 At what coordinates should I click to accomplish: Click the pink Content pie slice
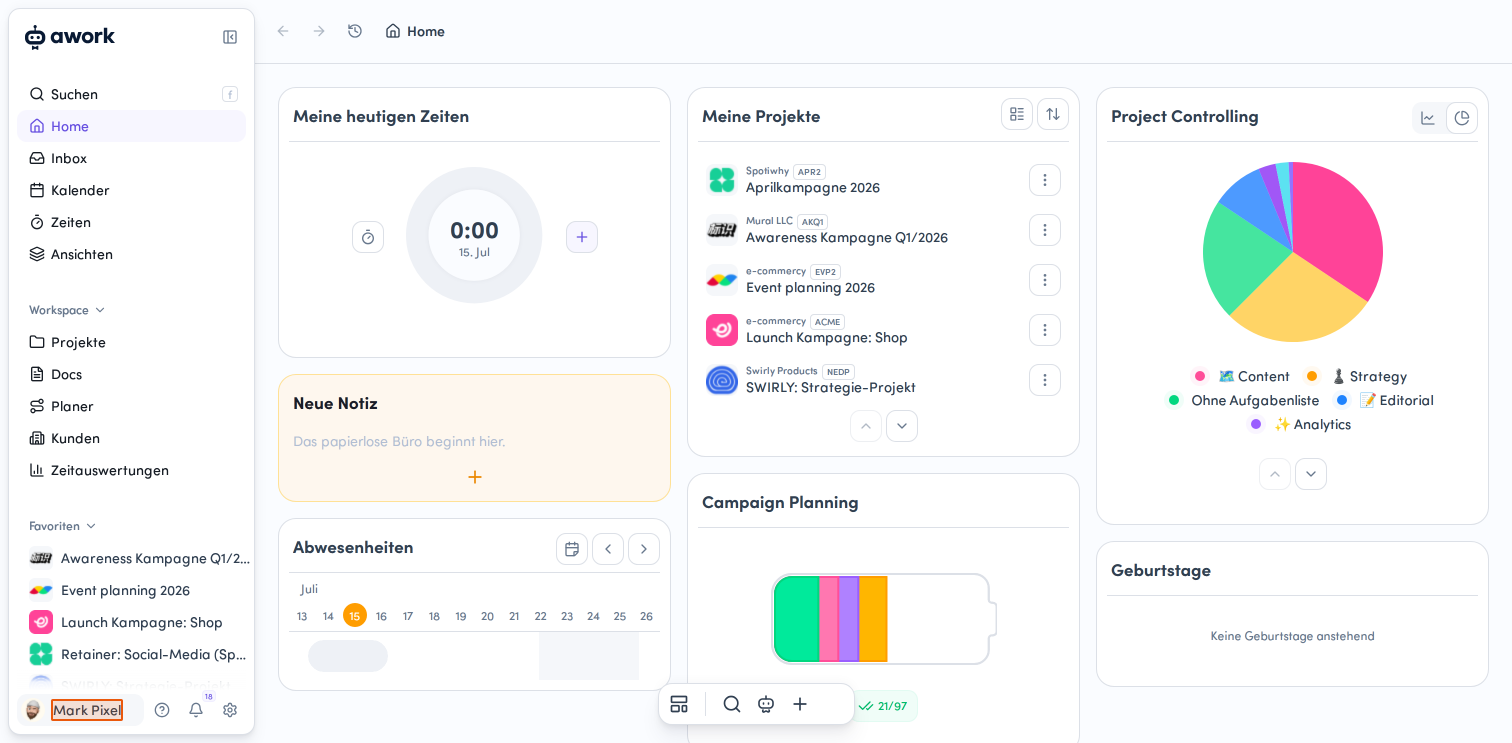(x=1340, y=225)
